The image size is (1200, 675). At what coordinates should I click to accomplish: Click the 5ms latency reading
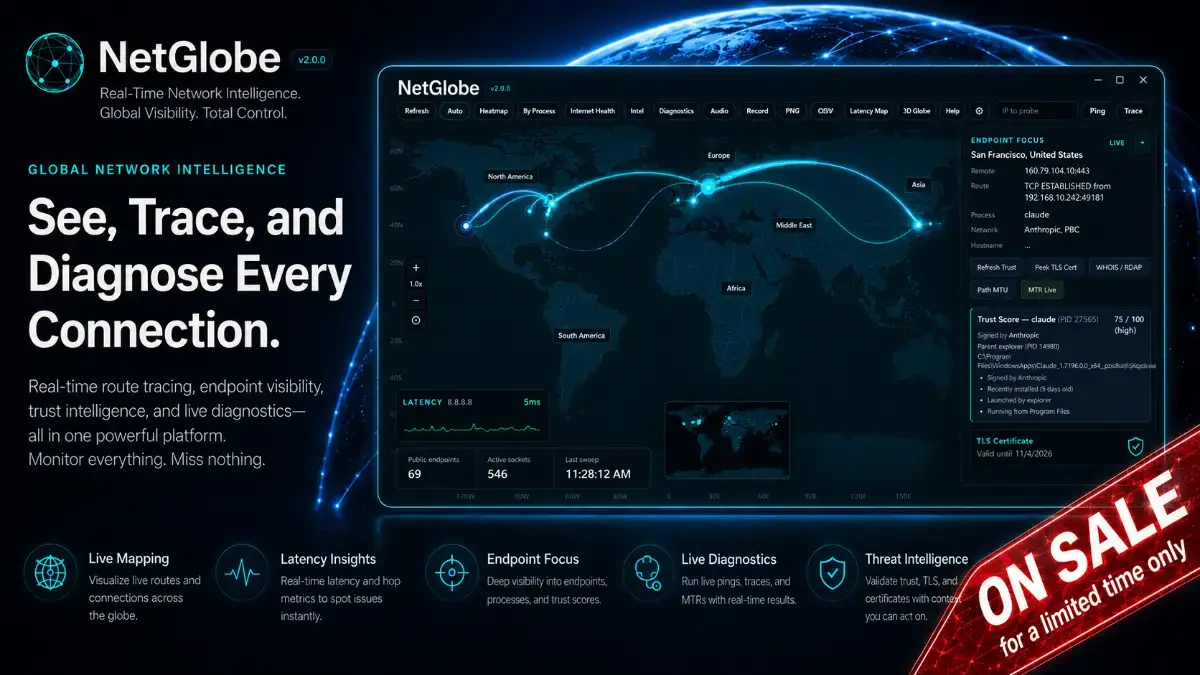pyautogui.click(x=530, y=401)
